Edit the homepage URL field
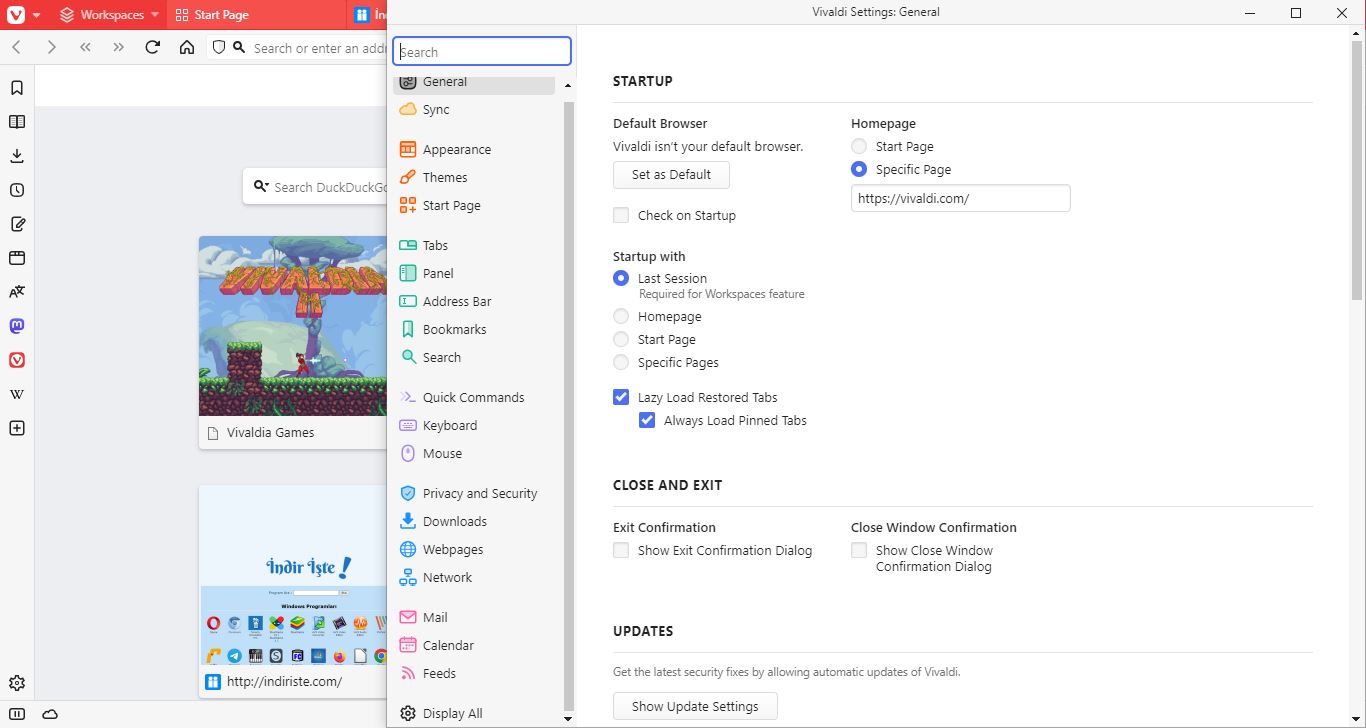 (x=960, y=198)
